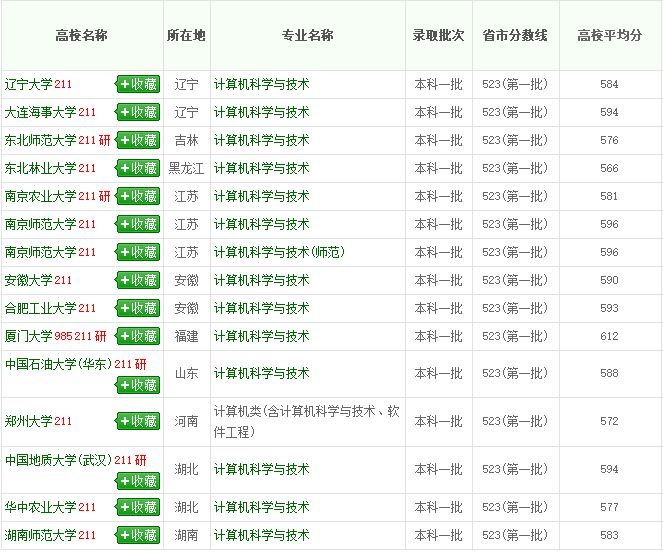Visit 合肥工业大学 school page
Screen dimensions: 663x552
click(41, 308)
